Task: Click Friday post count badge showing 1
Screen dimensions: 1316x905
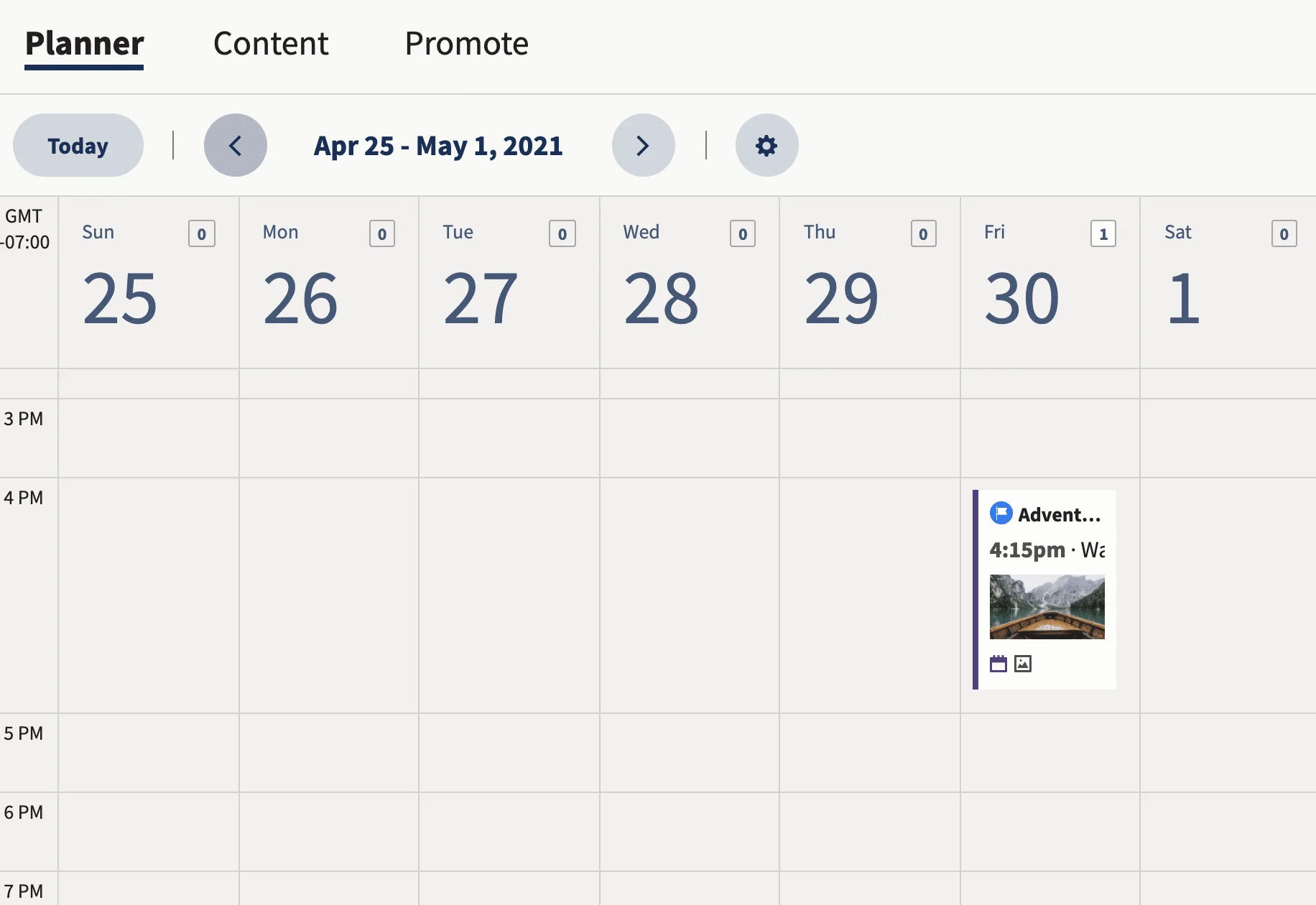Action: pyautogui.click(x=1103, y=233)
